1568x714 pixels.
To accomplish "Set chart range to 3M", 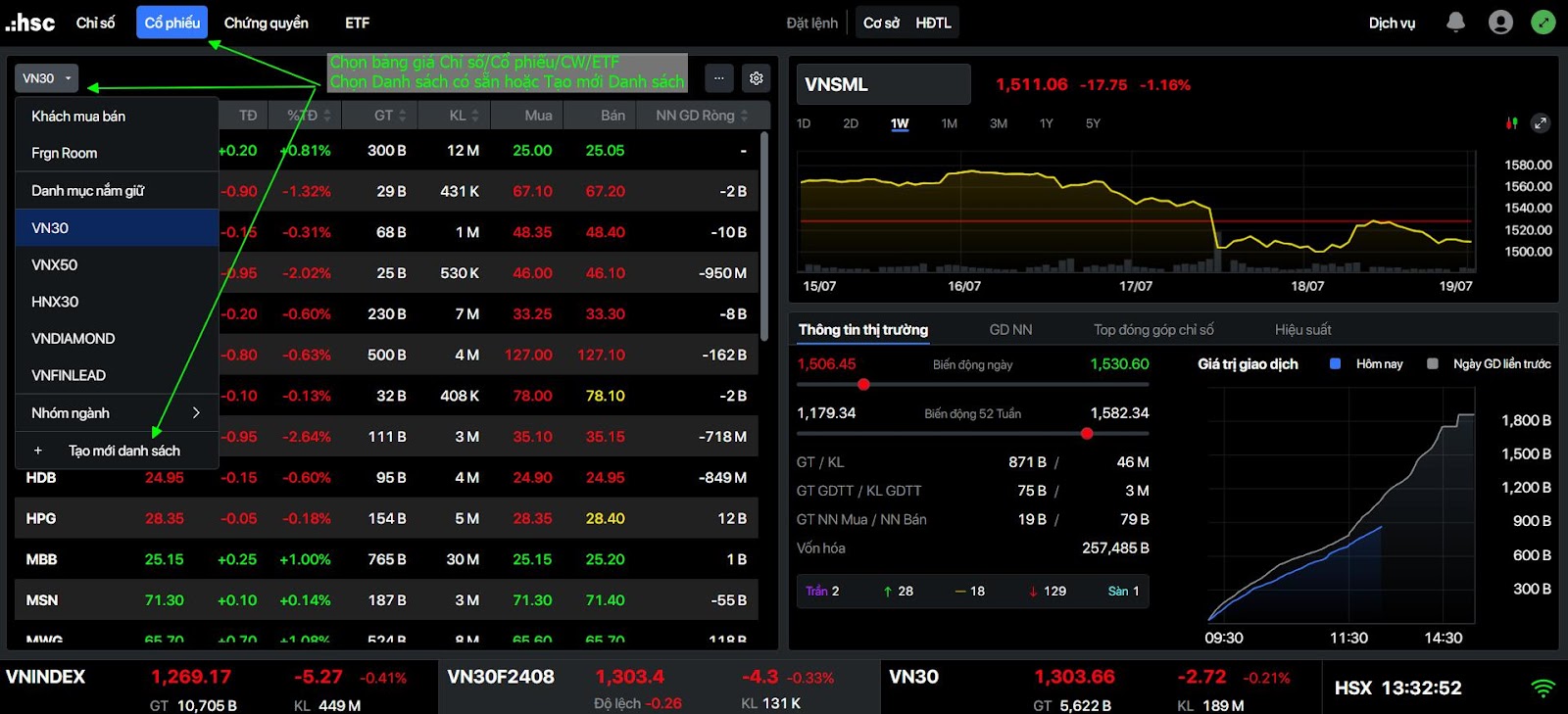I will (x=998, y=123).
